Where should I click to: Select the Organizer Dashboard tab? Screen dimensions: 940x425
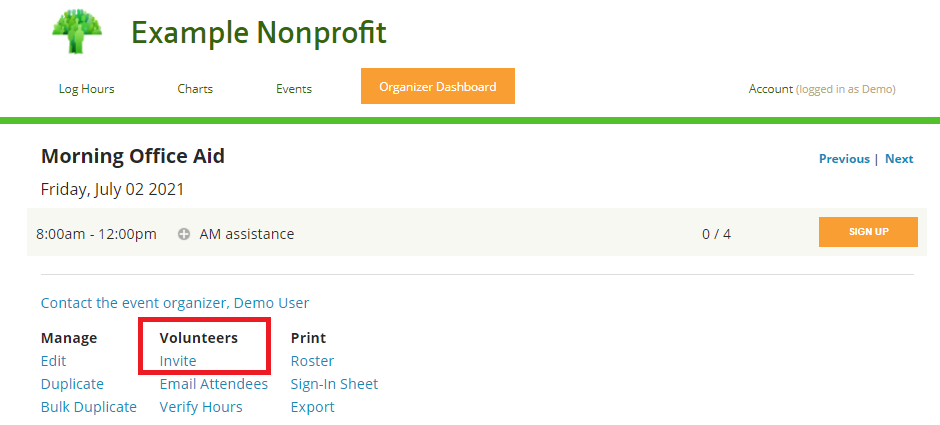click(x=437, y=87)
